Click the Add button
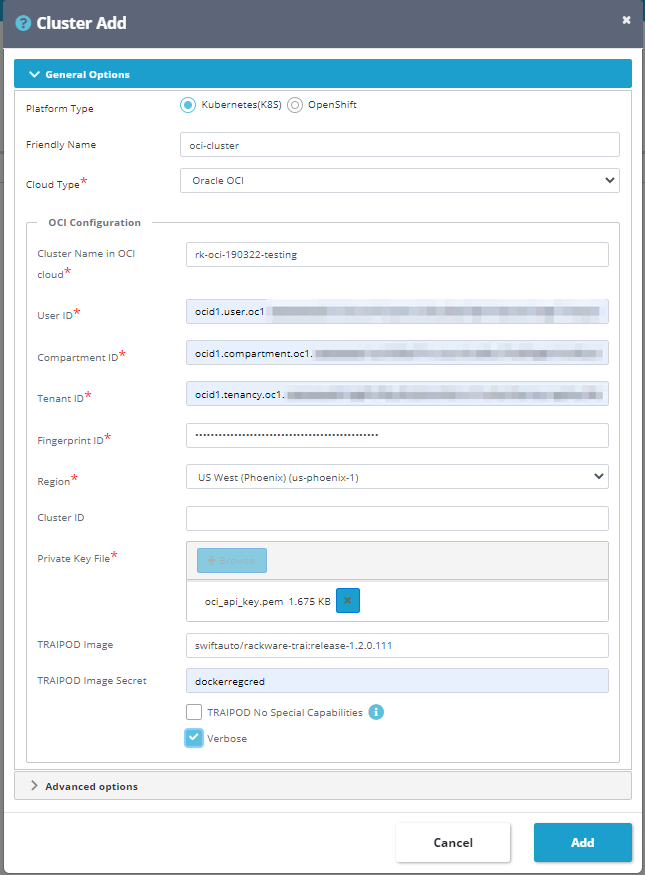This screenshot has width=645, height=875. (582, 842)
